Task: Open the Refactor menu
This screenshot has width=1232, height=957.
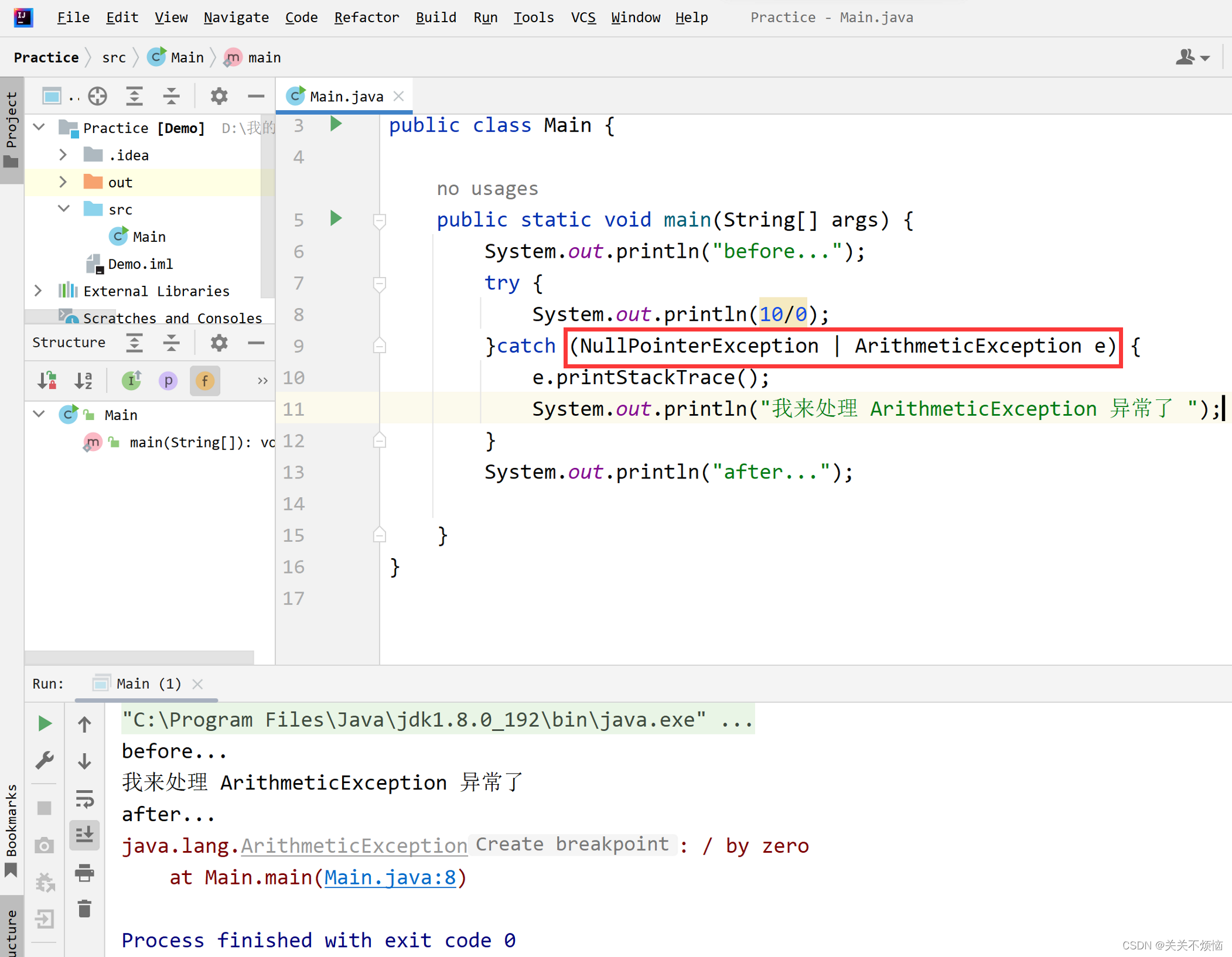Action: click(366, 18)
